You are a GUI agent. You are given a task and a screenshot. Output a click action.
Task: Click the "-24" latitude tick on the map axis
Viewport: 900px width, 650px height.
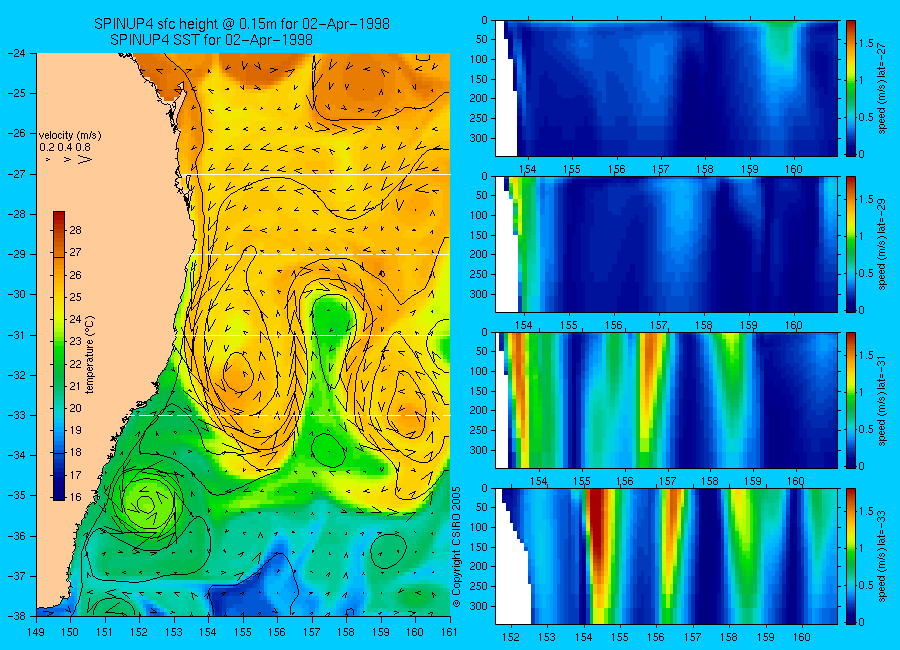(x=17, y=53)
